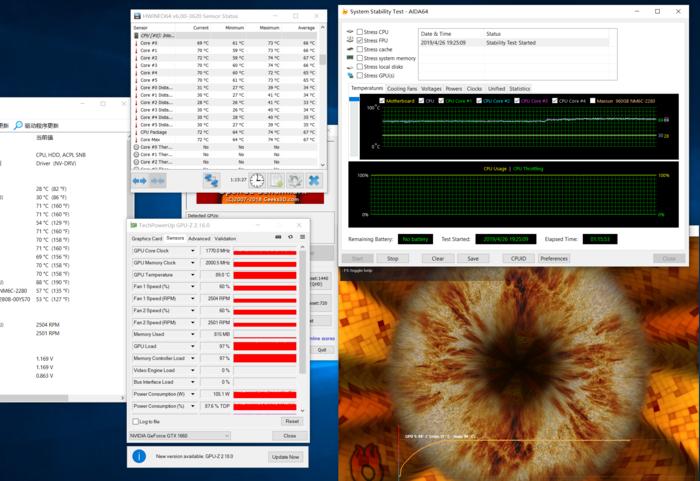Open GPU-Z hamburger menu icon
The image size is (700, 481).
click(302, 237)
